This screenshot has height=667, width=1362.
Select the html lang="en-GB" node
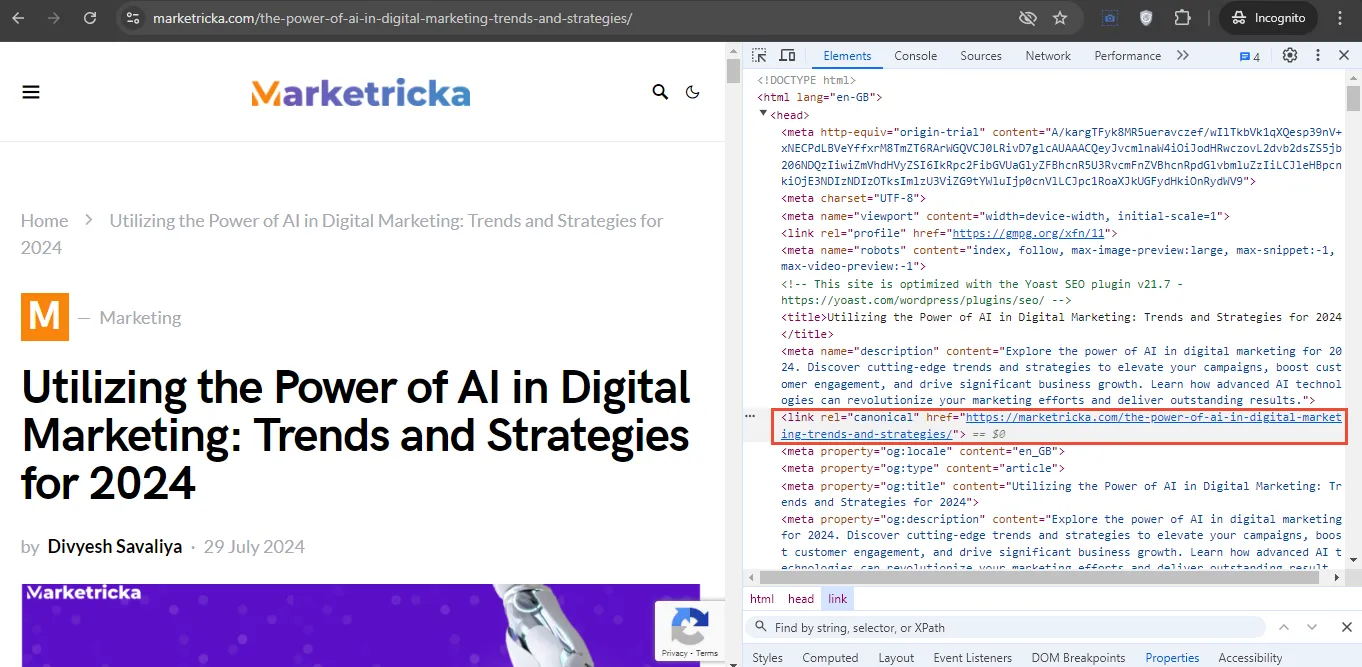(819, 97)
